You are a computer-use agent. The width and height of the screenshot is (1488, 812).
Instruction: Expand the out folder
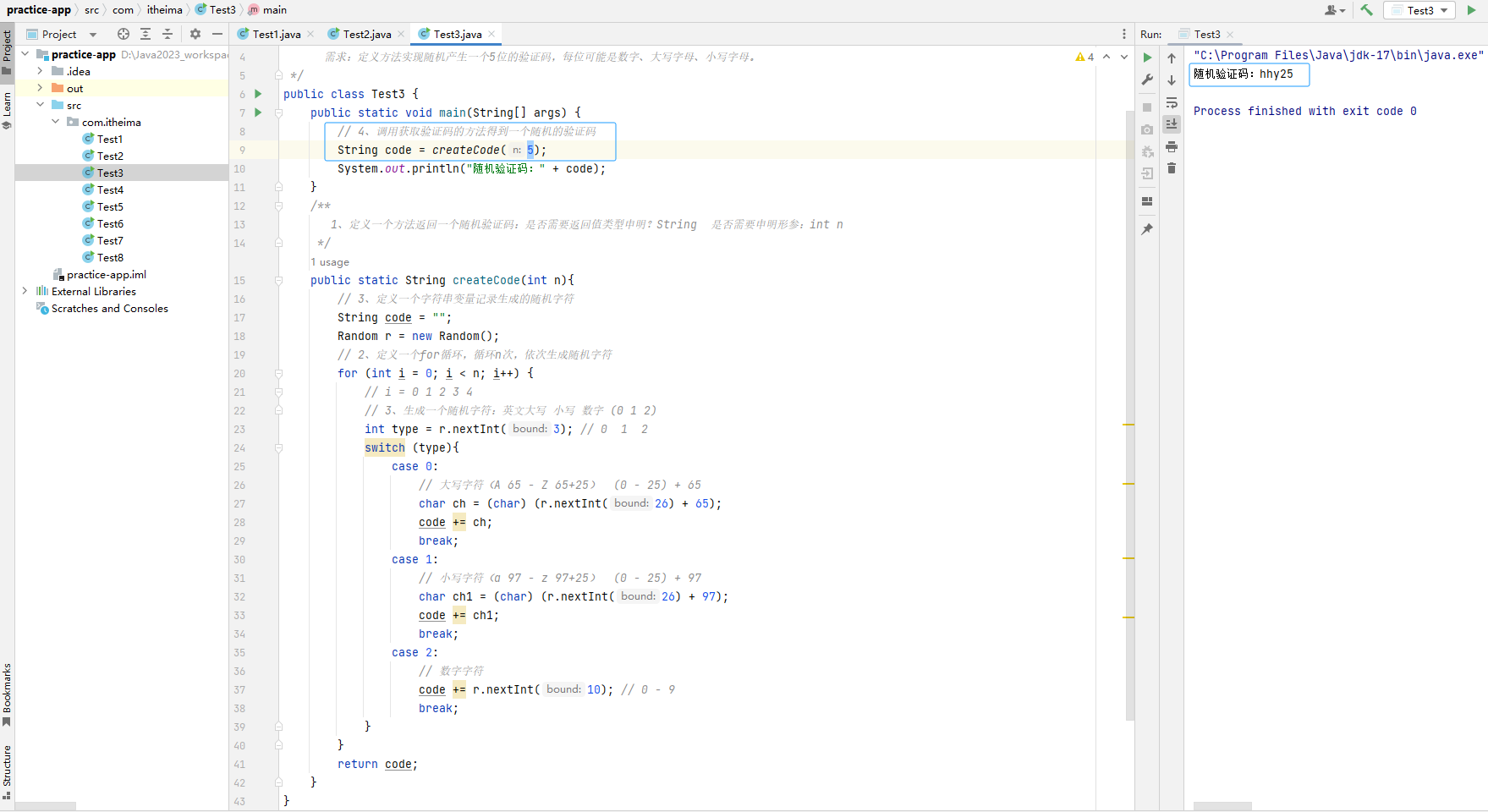click(40, 88)
